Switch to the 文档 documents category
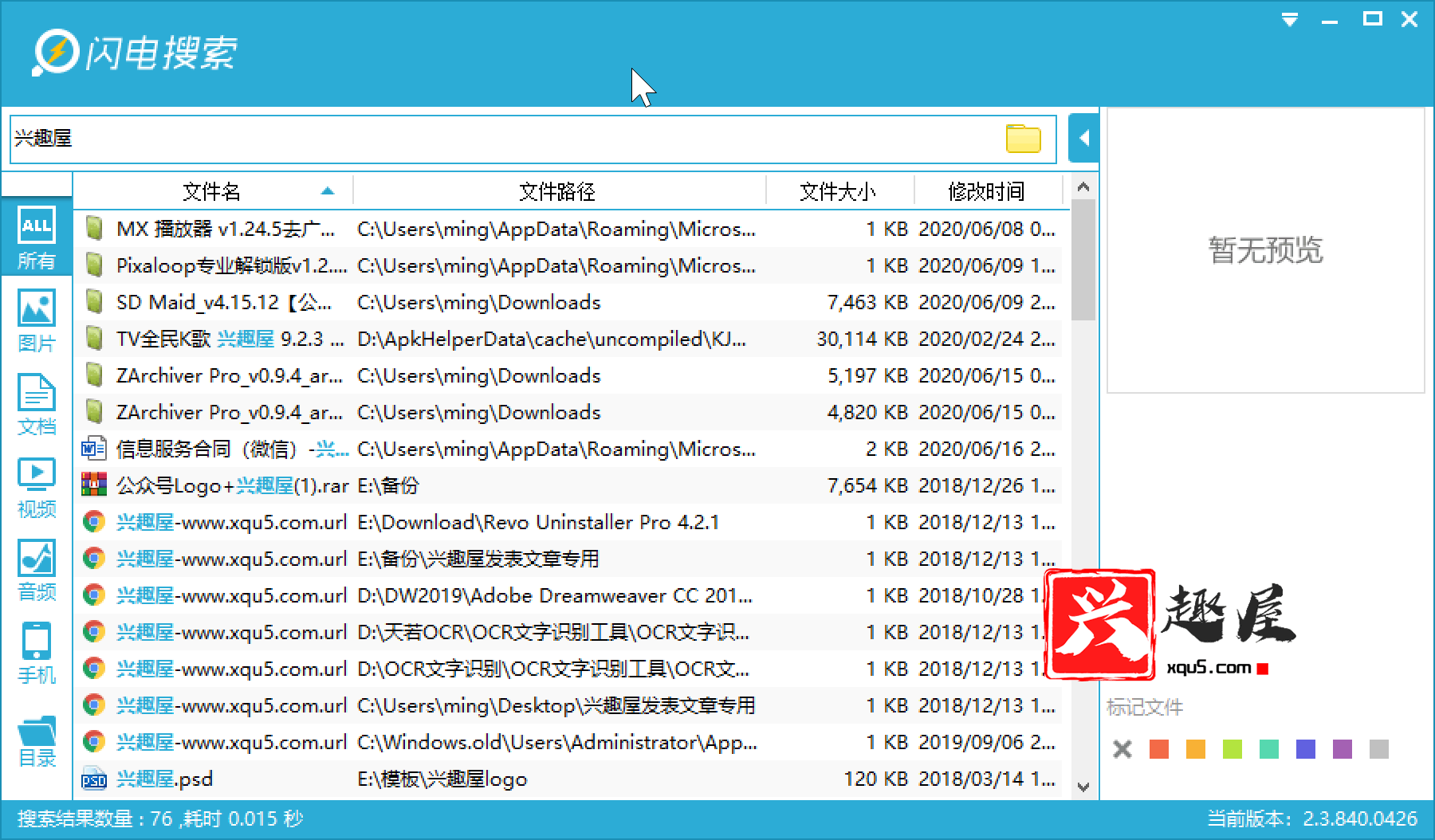This screenshot has height=840, width=1435. (37, 403)
